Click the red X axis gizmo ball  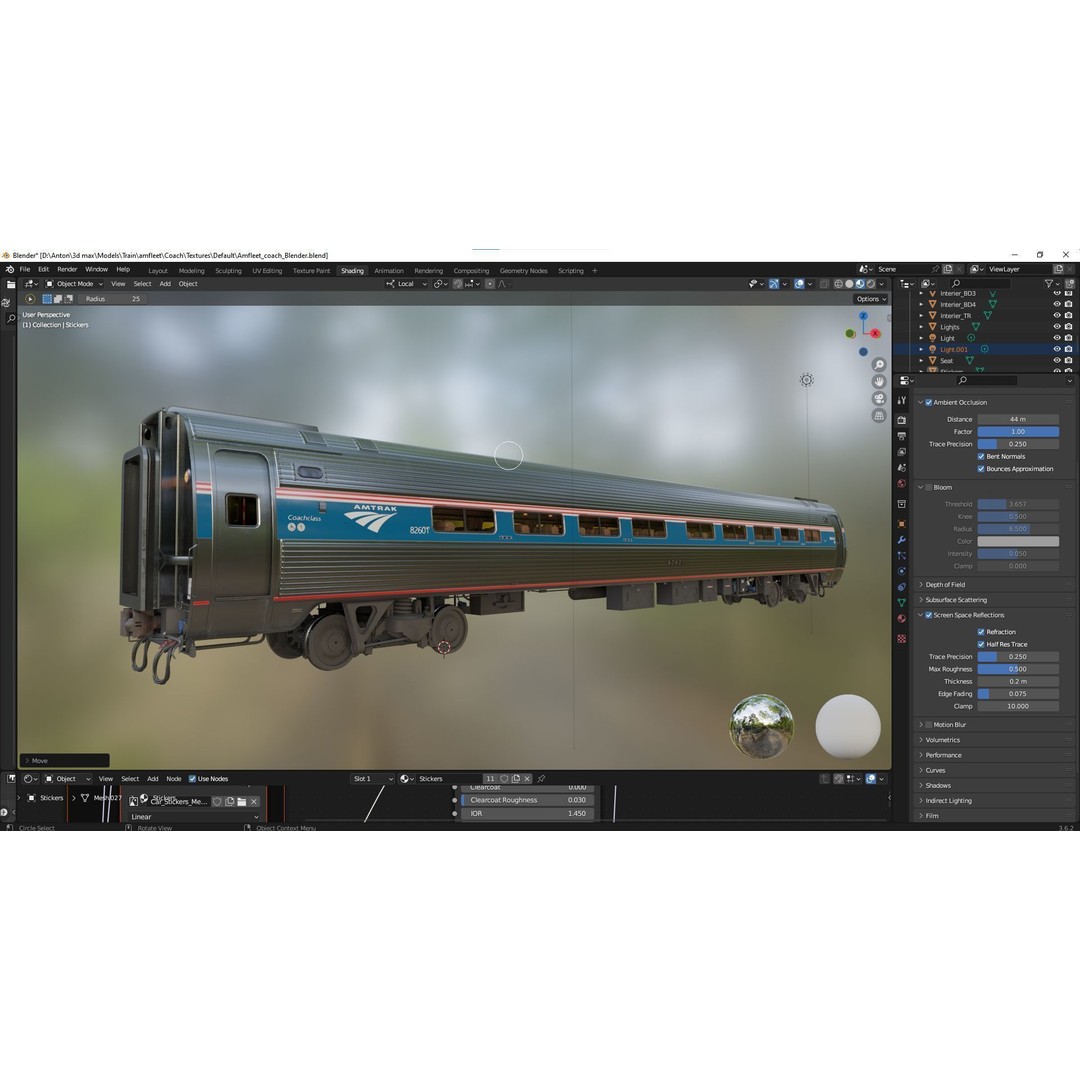point(875,333)
